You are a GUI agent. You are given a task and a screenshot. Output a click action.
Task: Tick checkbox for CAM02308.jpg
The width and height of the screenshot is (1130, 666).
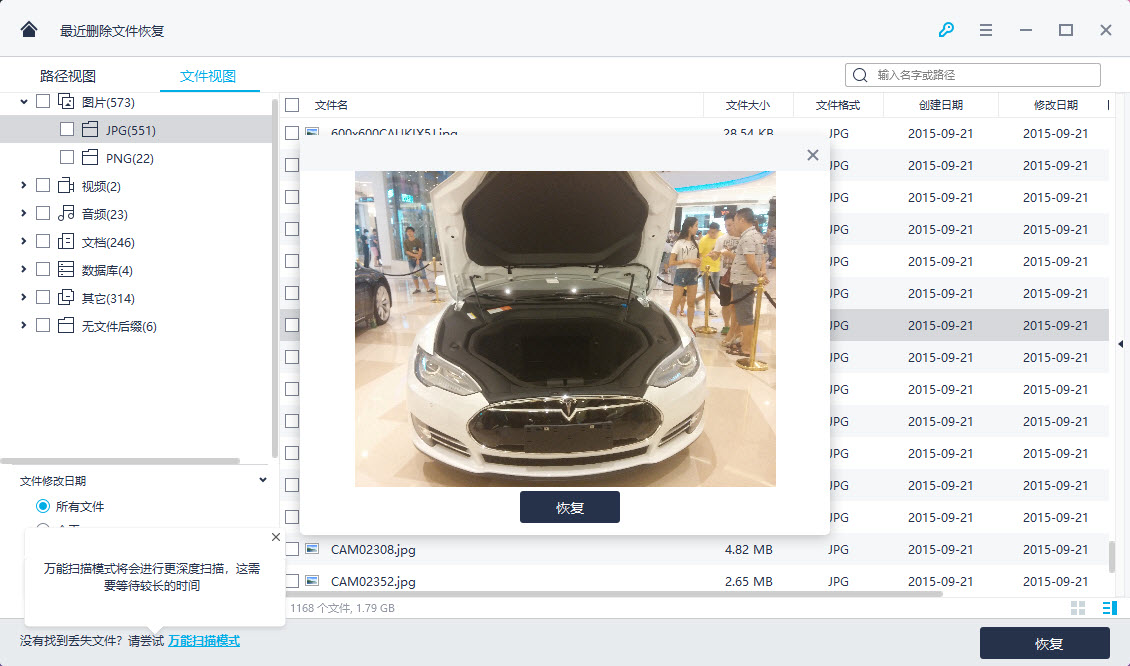[292, 549]
